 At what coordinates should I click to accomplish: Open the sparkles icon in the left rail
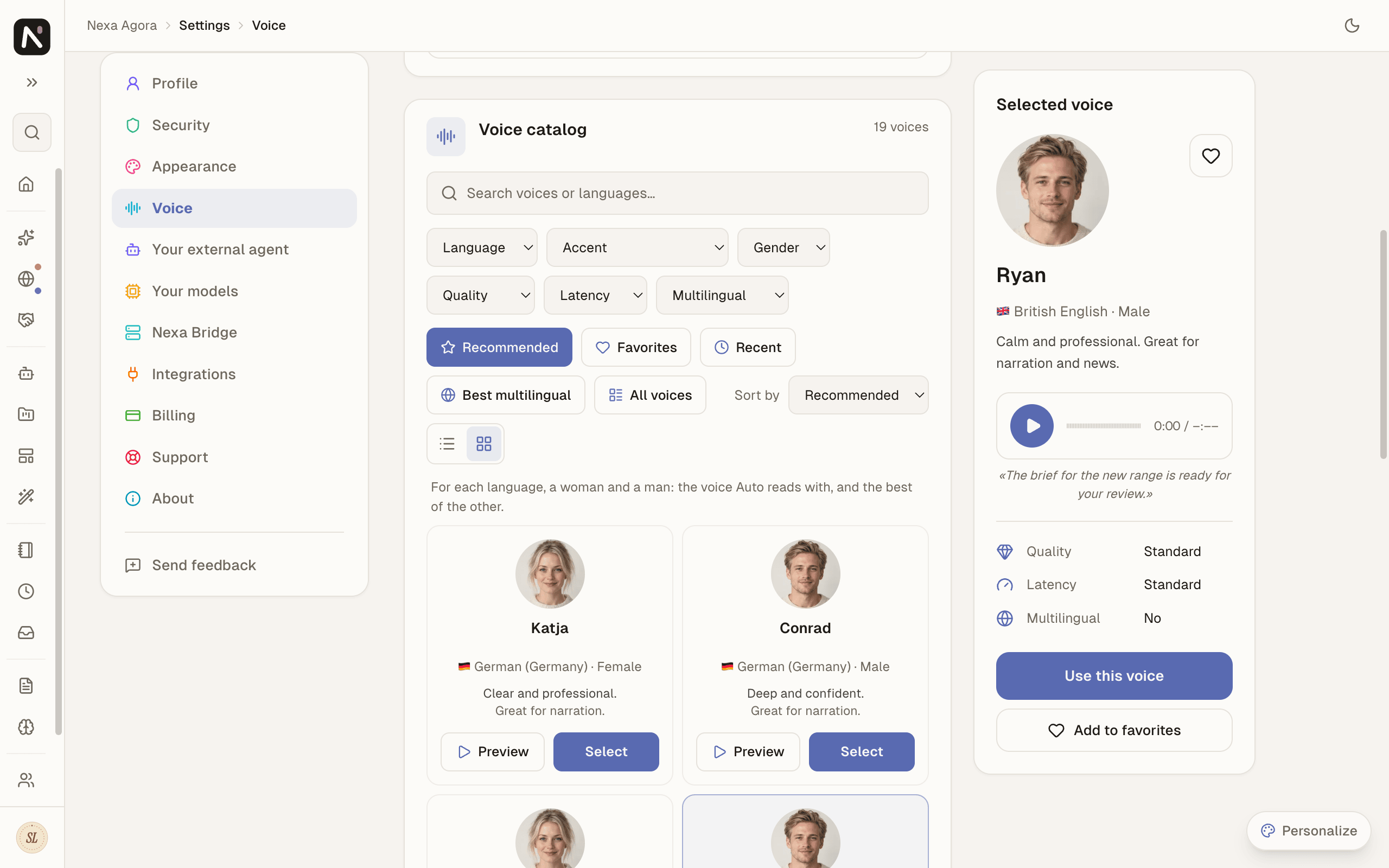tap(27, 237)
